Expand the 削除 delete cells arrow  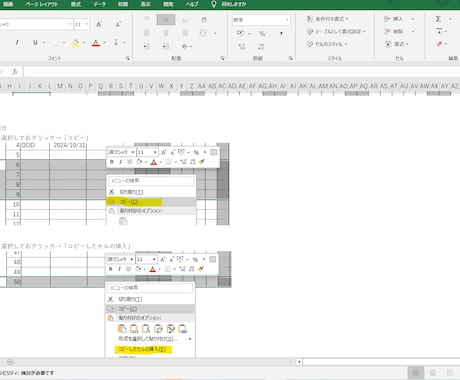(x=413, y=31)
